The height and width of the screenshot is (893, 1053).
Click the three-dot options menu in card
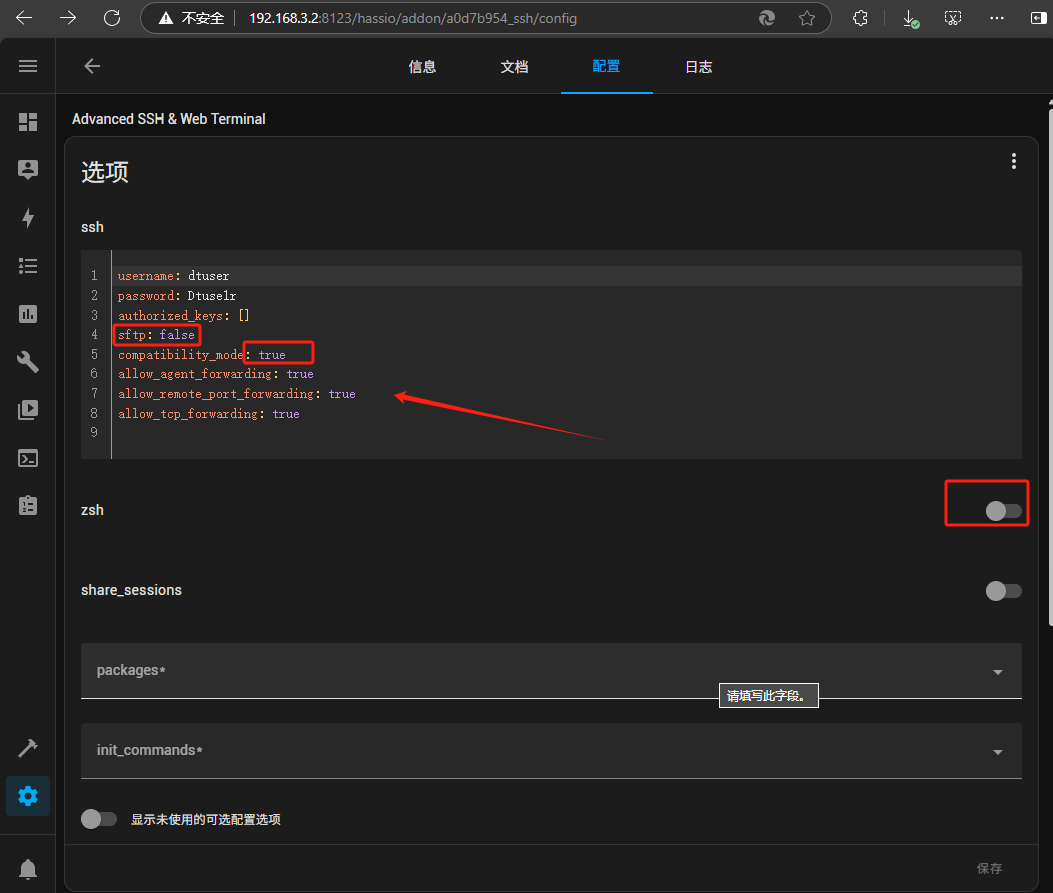point(1013,161)
